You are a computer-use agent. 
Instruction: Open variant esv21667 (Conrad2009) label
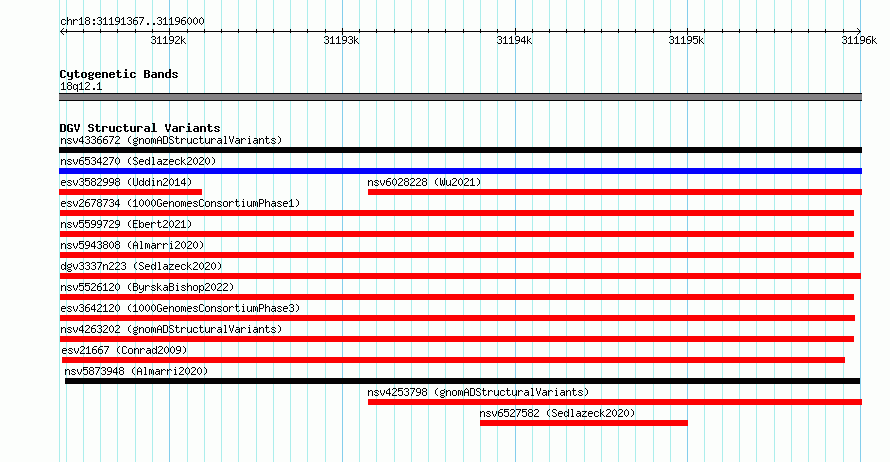pyautogui.click(x=124, y=350)
